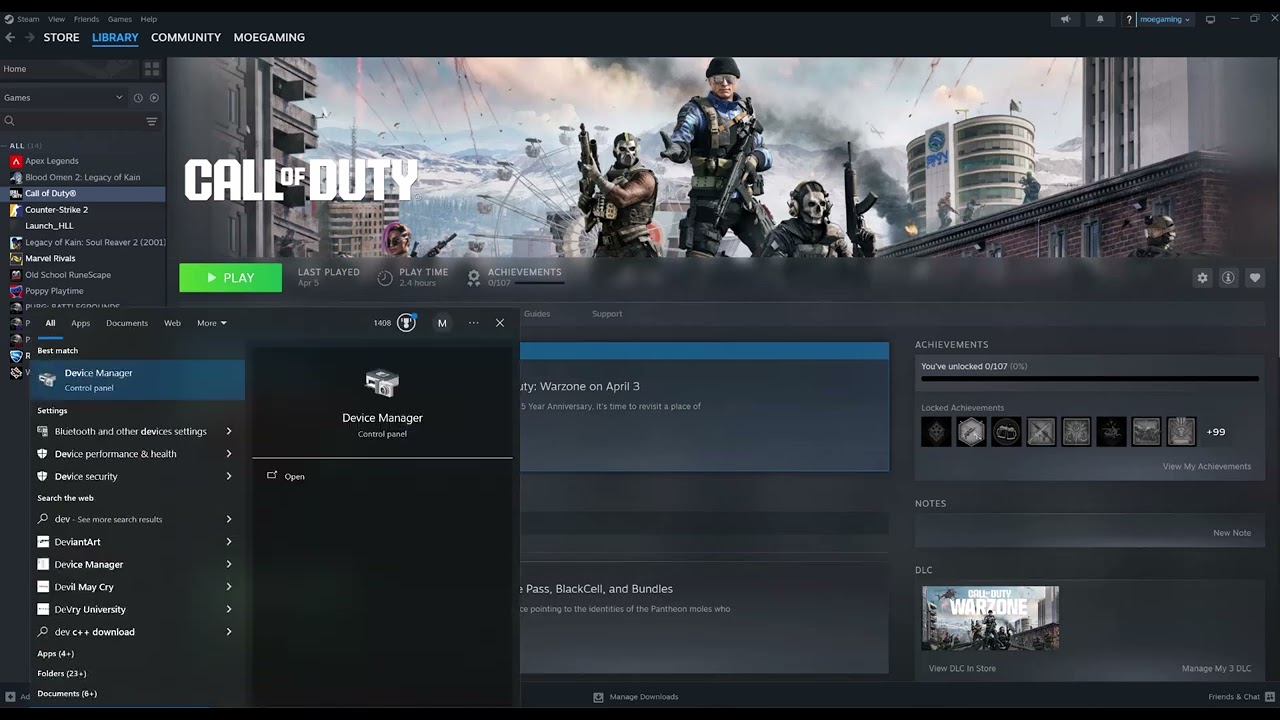Open the game information icon
The image size is (1280, 720).
click(x=1228, y=278)
